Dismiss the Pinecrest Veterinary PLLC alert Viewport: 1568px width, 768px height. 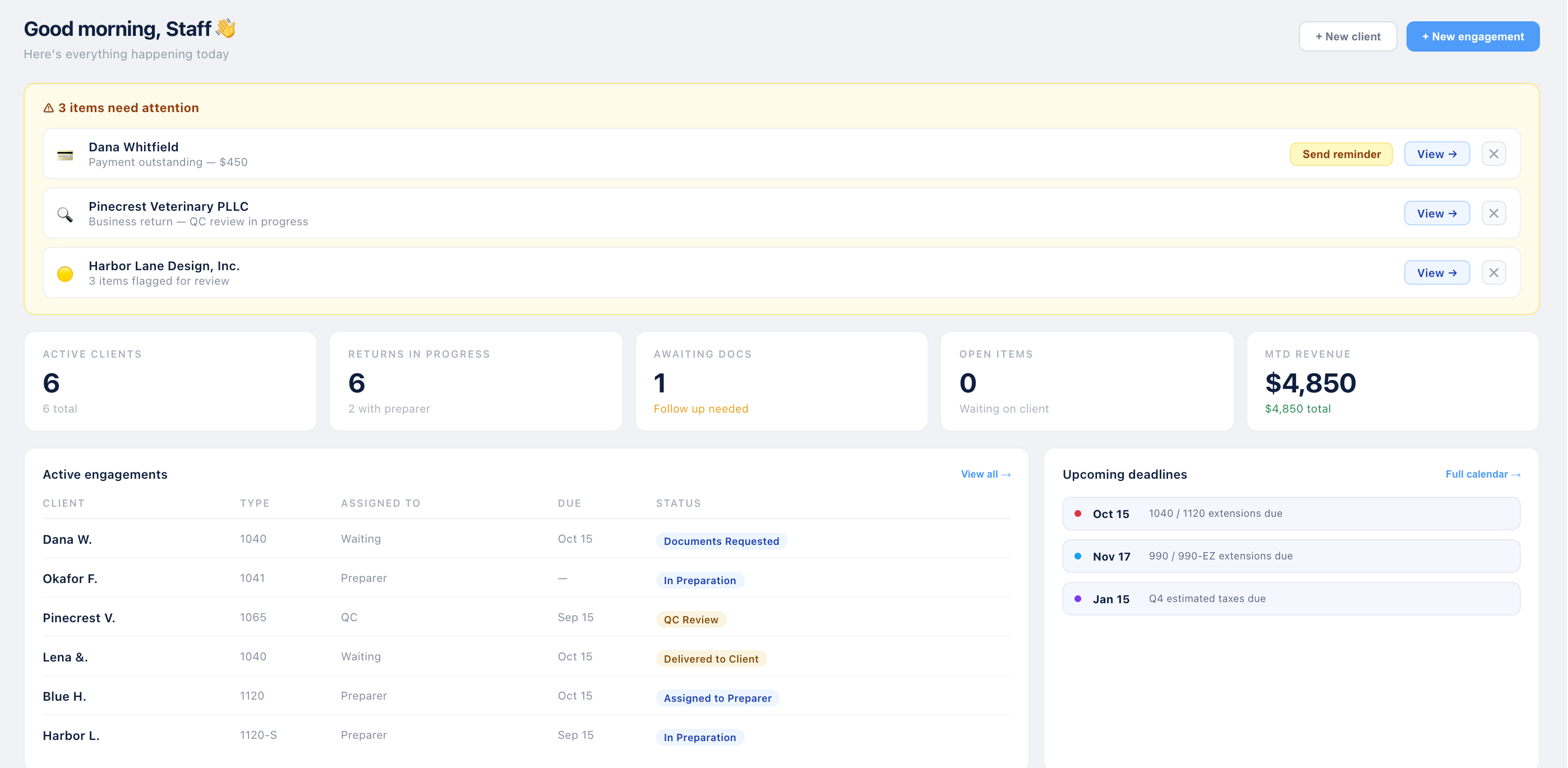(x=1493, y=214)
